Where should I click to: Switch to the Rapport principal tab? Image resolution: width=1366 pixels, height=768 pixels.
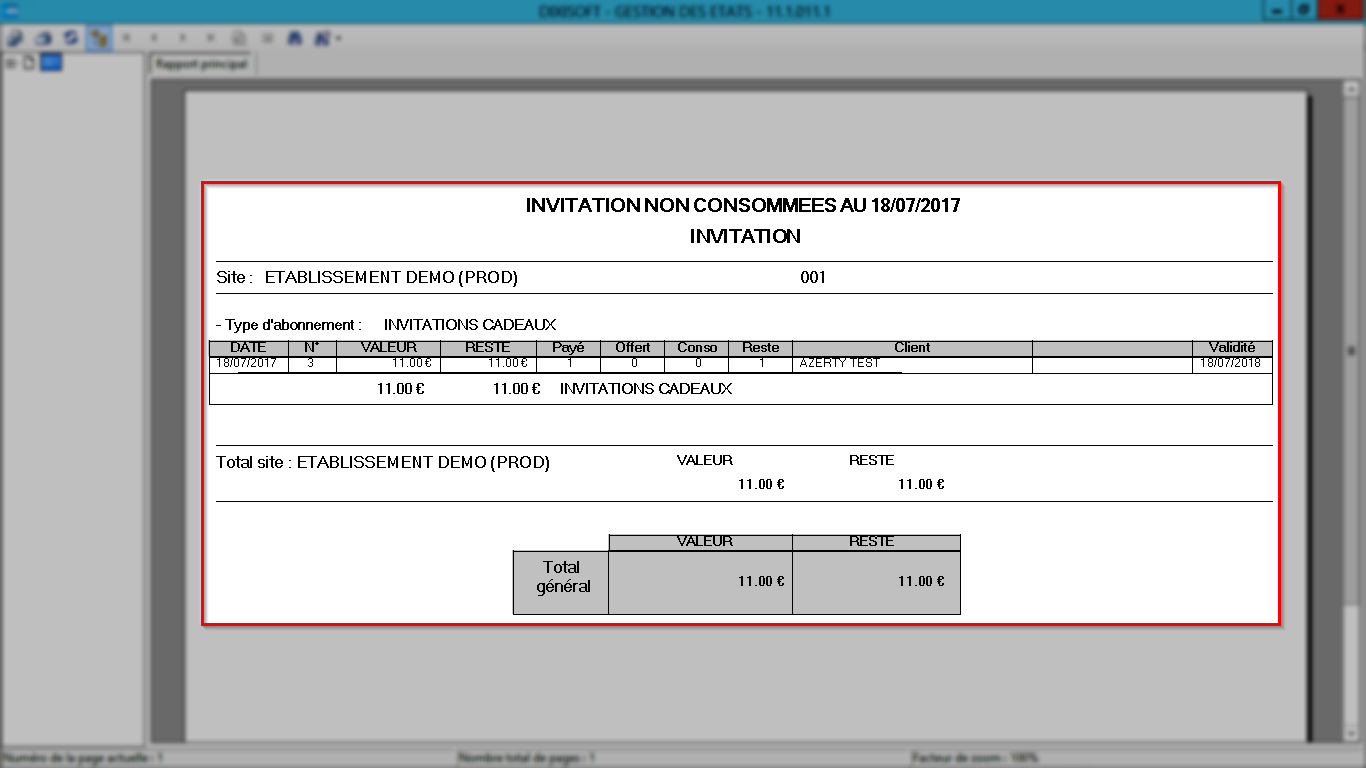202,63
